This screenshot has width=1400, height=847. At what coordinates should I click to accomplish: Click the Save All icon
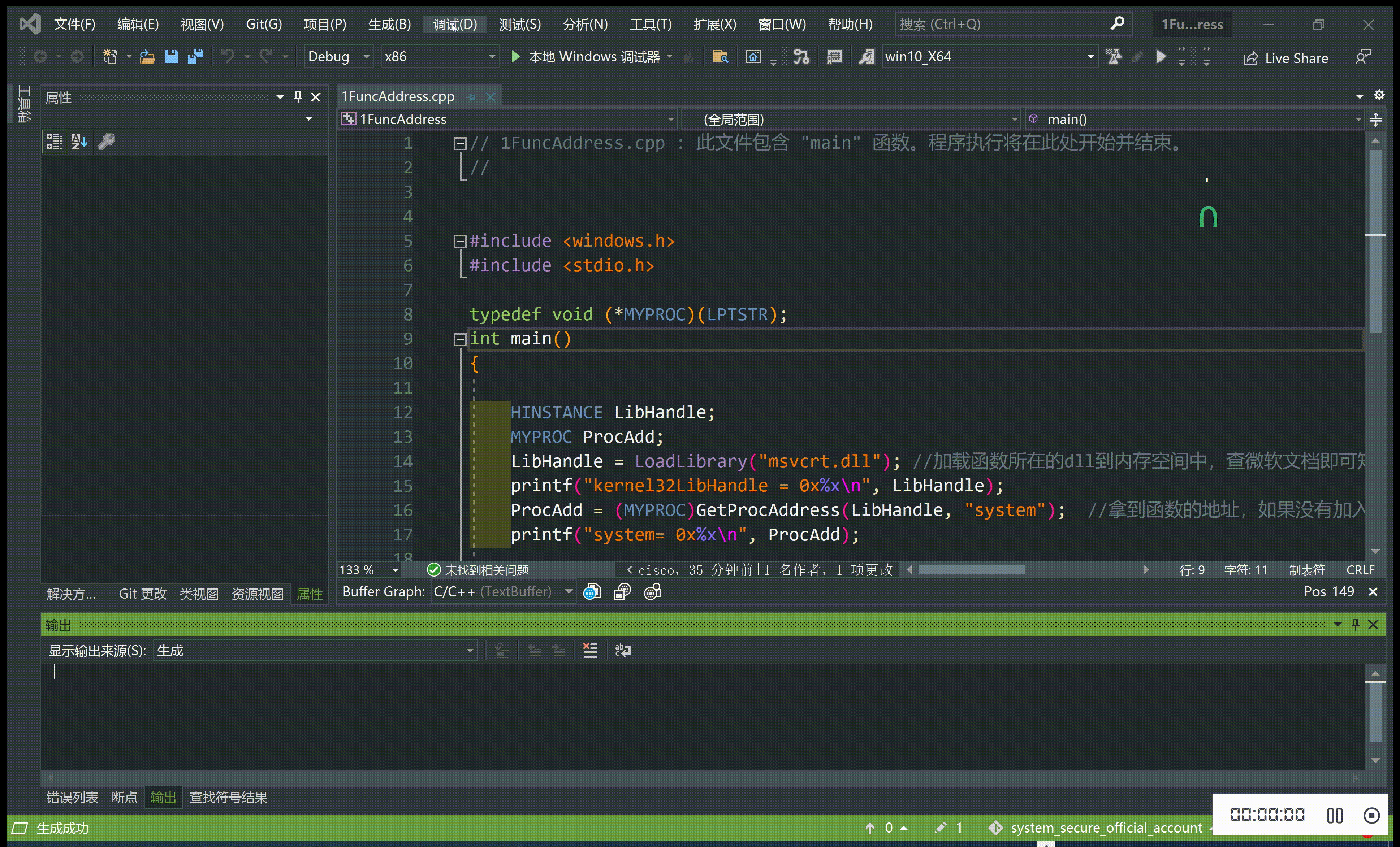pos(195,57)
